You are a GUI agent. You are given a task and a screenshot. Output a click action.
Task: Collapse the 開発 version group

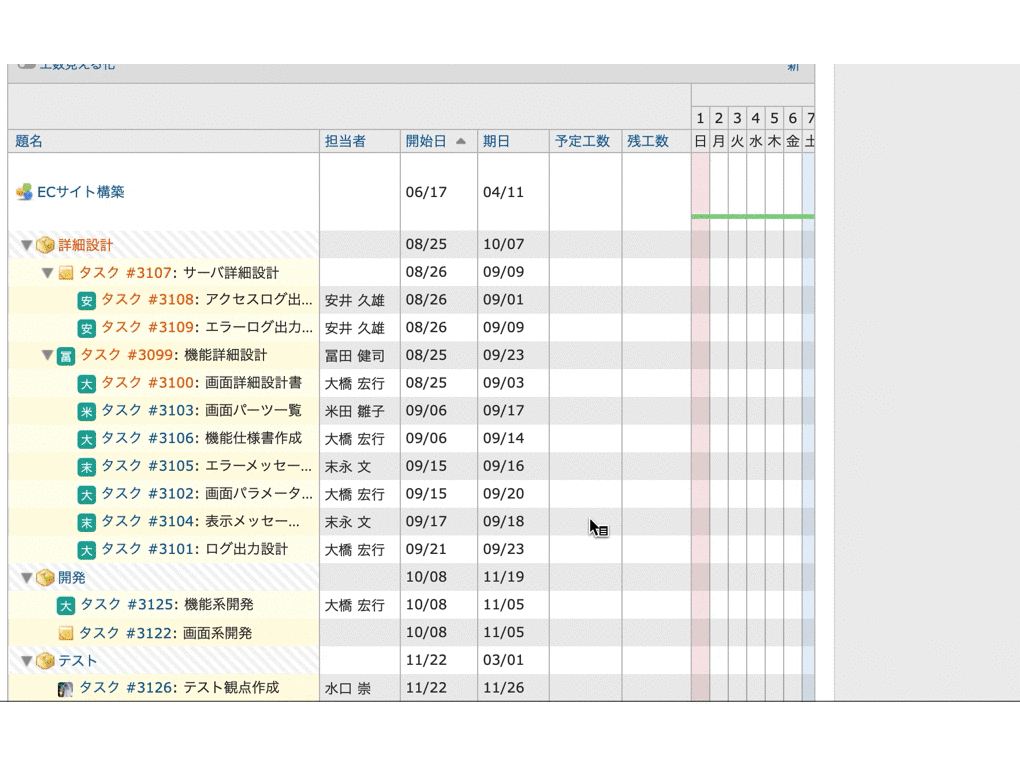(27, 578)
